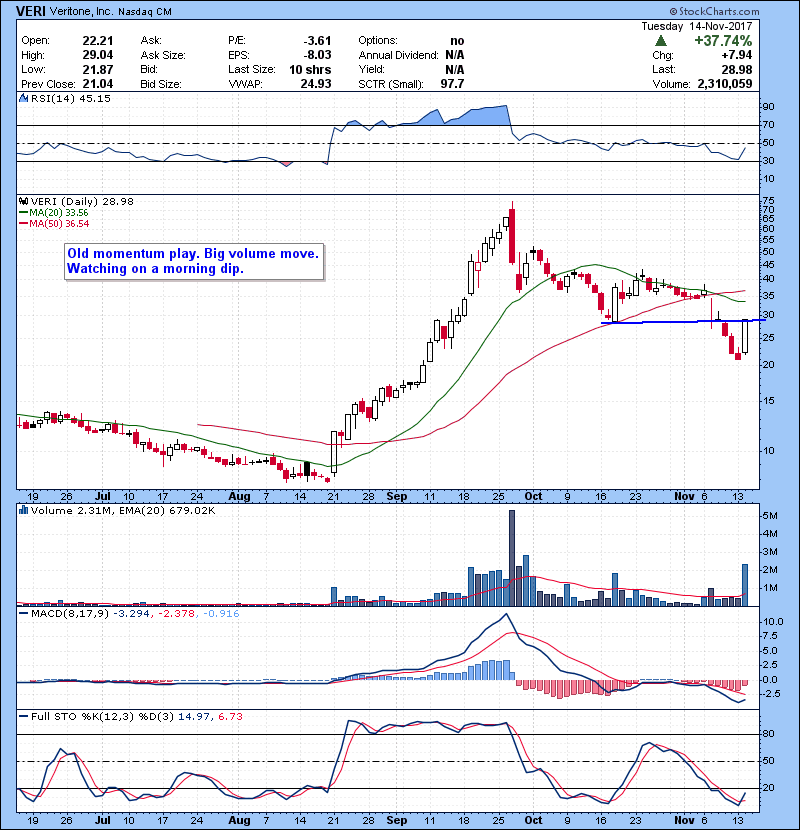The width and height of the screenshot is (800, 830).
Task: Click the Veritone, Inc. company name
Action: tap(82, 12)
